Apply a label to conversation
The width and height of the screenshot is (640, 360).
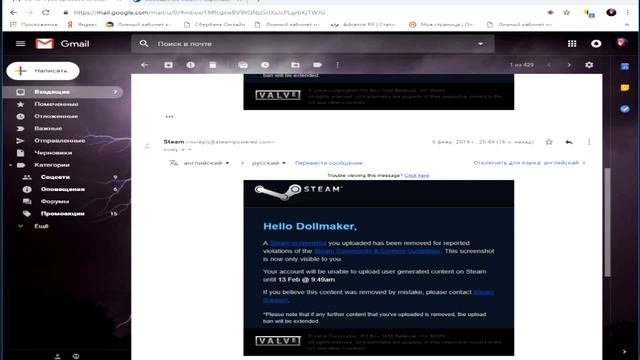(317, 65)
